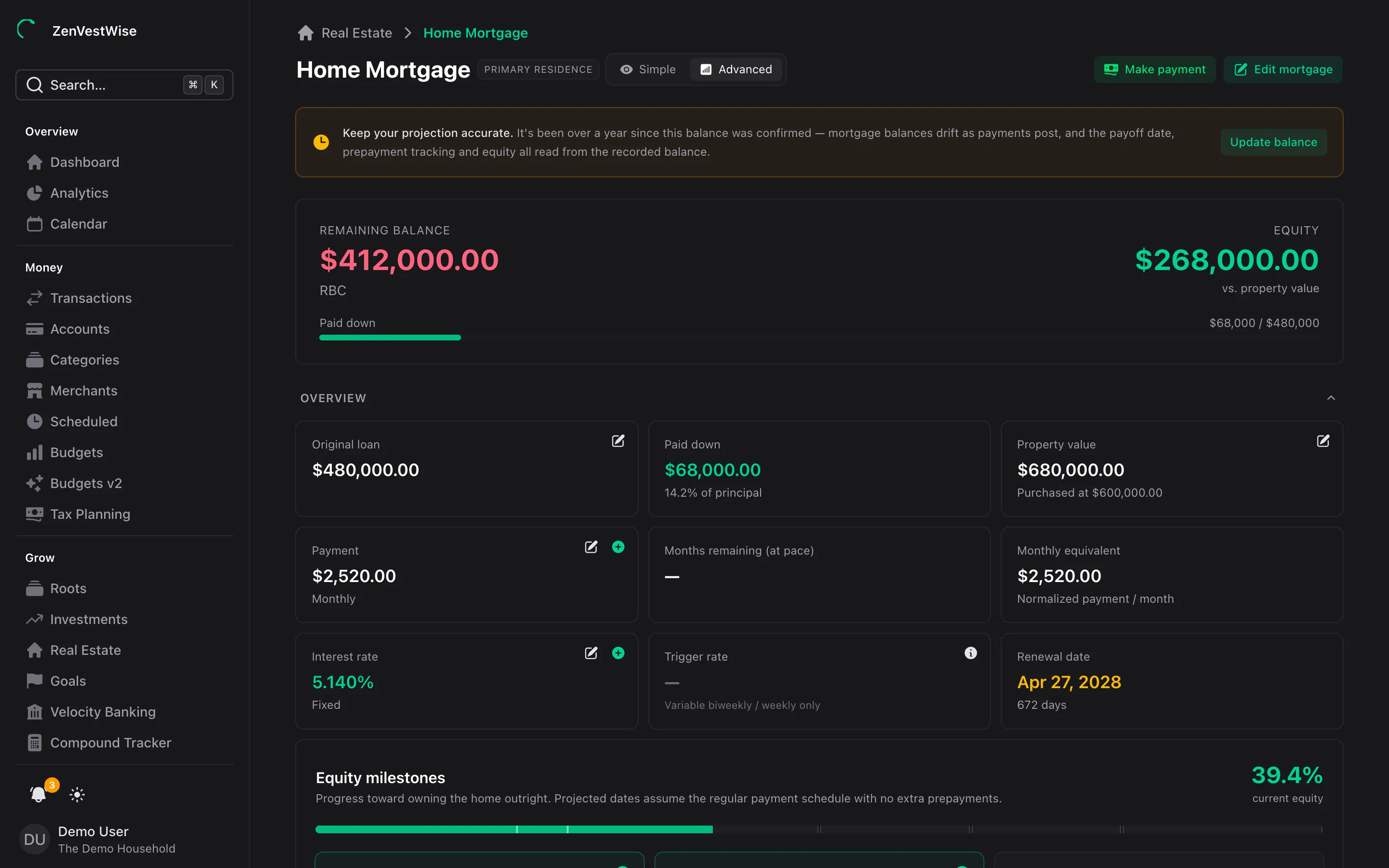Click the home icon in breadcrumb
1389x868 pixels.
click(x=305, y=33)
